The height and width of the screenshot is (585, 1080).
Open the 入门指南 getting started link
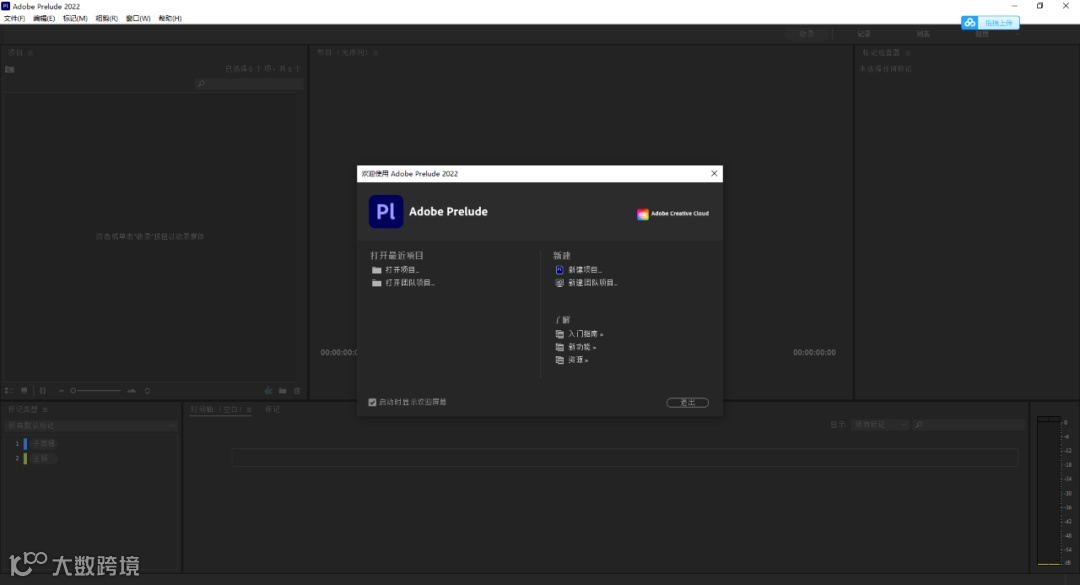tap(585, 334)
